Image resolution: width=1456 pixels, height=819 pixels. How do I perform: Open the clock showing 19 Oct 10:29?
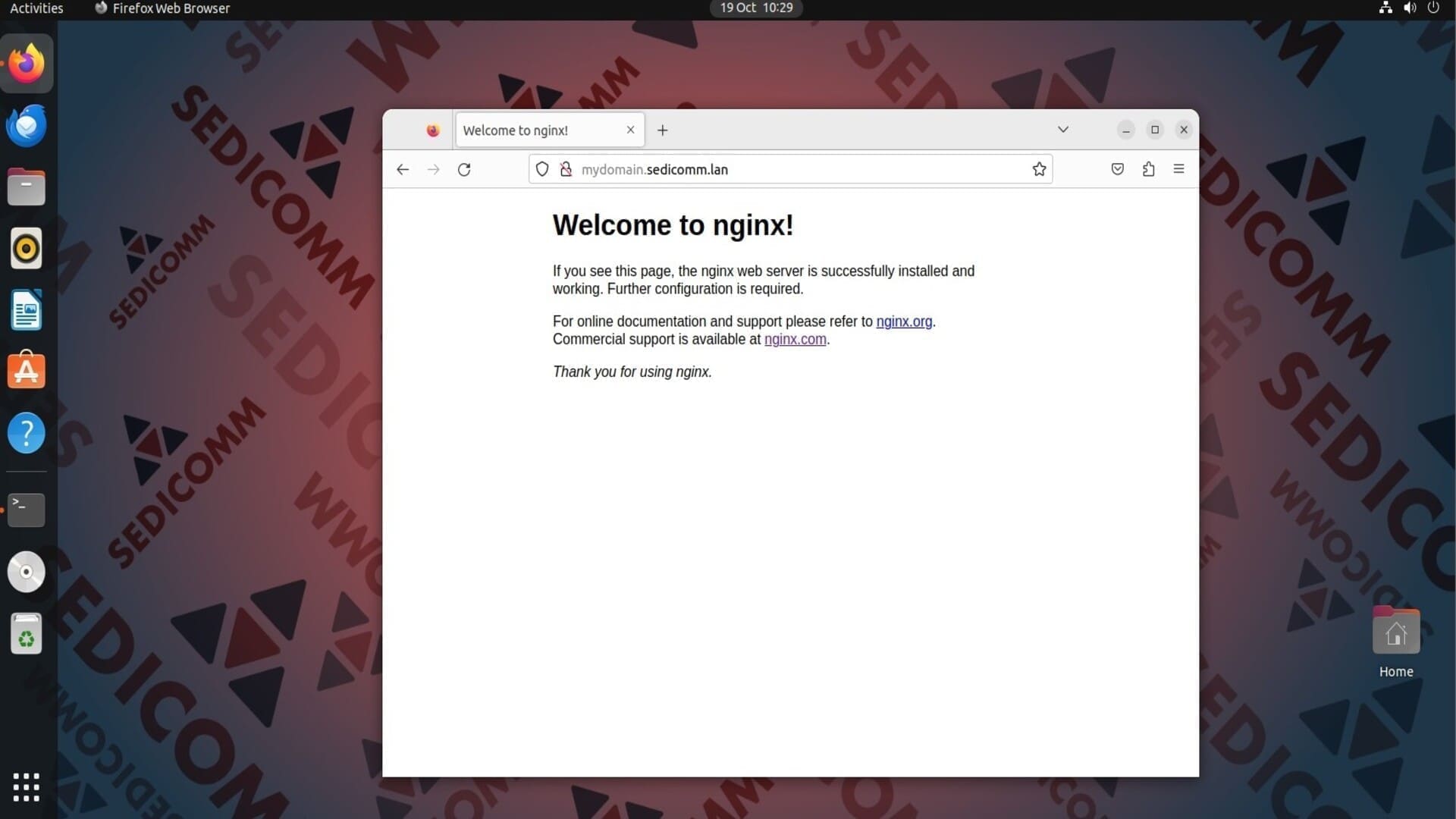click(x=756, y=8)
